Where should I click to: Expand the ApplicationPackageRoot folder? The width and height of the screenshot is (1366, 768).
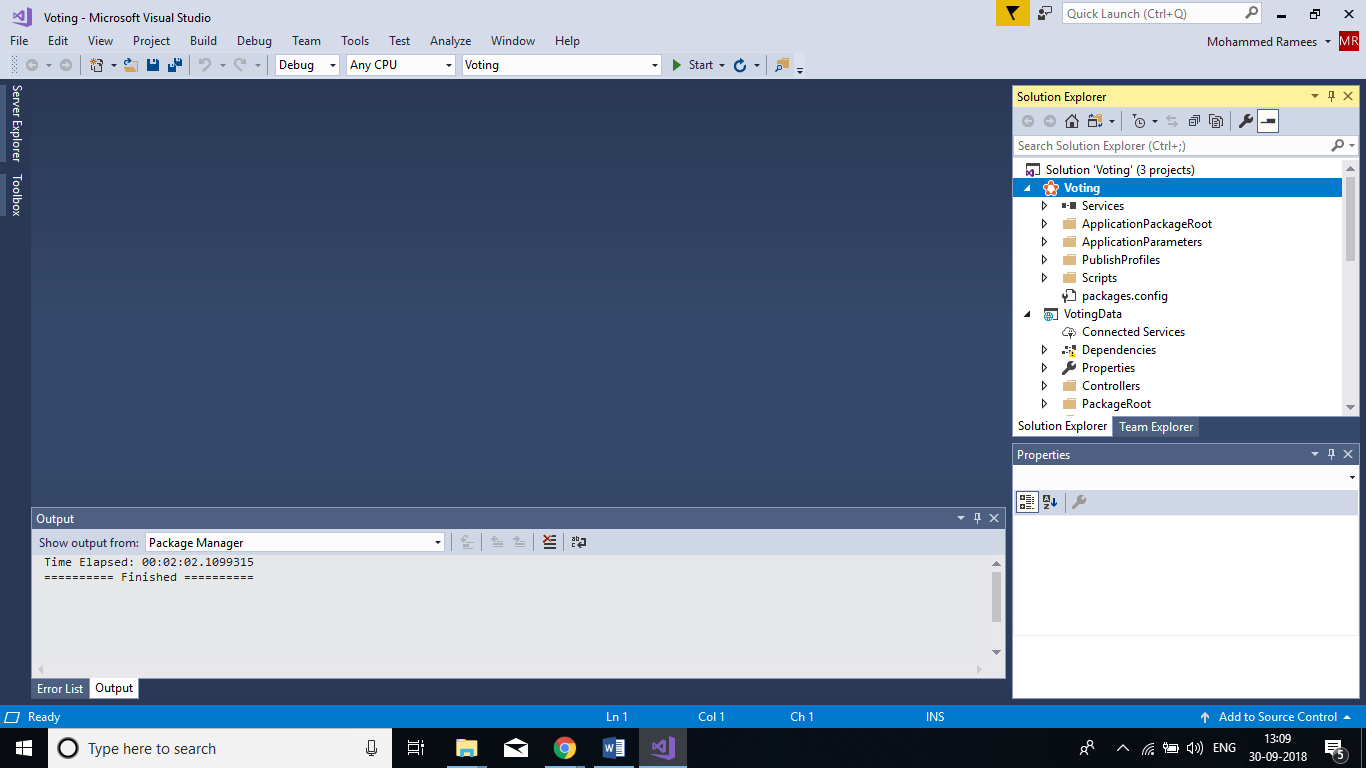pos(1045,224)
